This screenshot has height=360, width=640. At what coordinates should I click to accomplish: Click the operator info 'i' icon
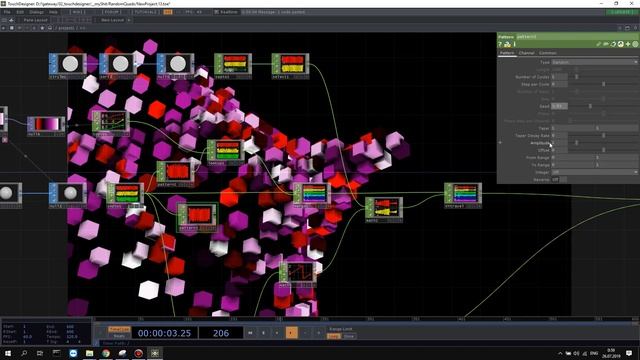(x=514, y=44)
